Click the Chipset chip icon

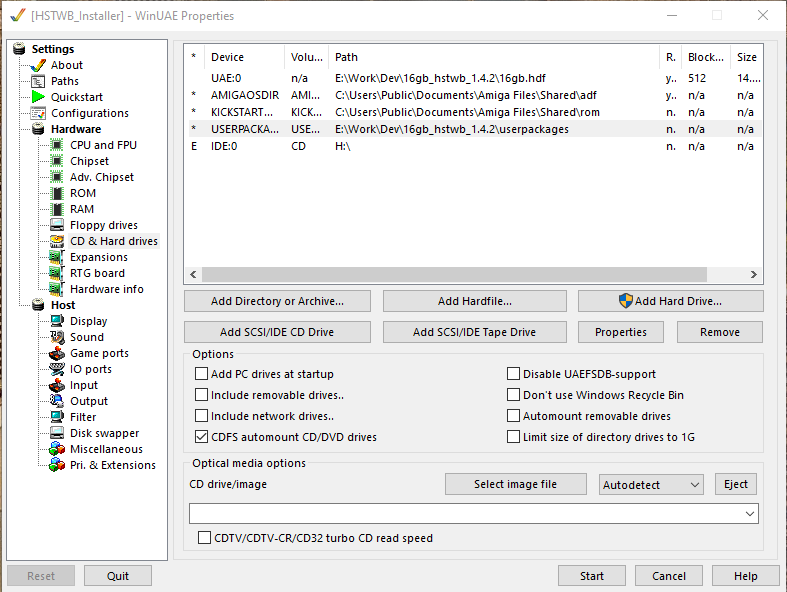coord(57,161)
